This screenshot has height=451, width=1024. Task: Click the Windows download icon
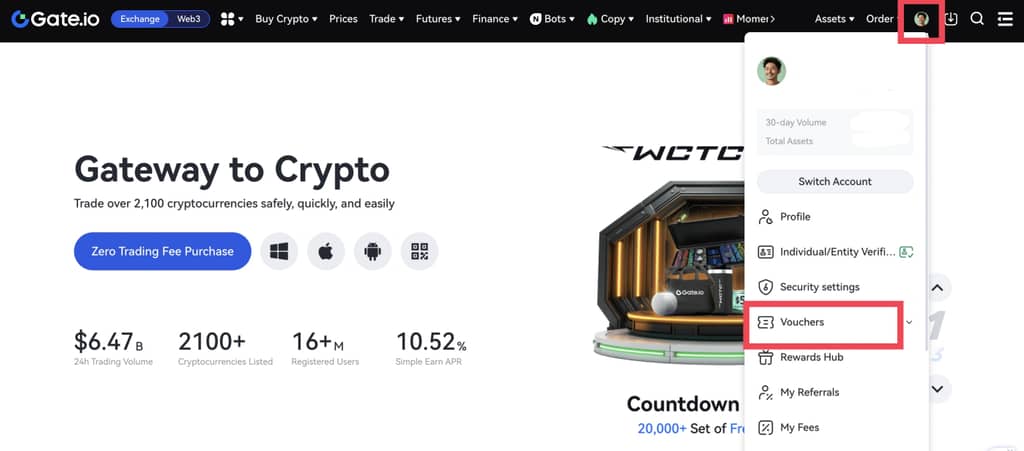[x=279, y=251]
